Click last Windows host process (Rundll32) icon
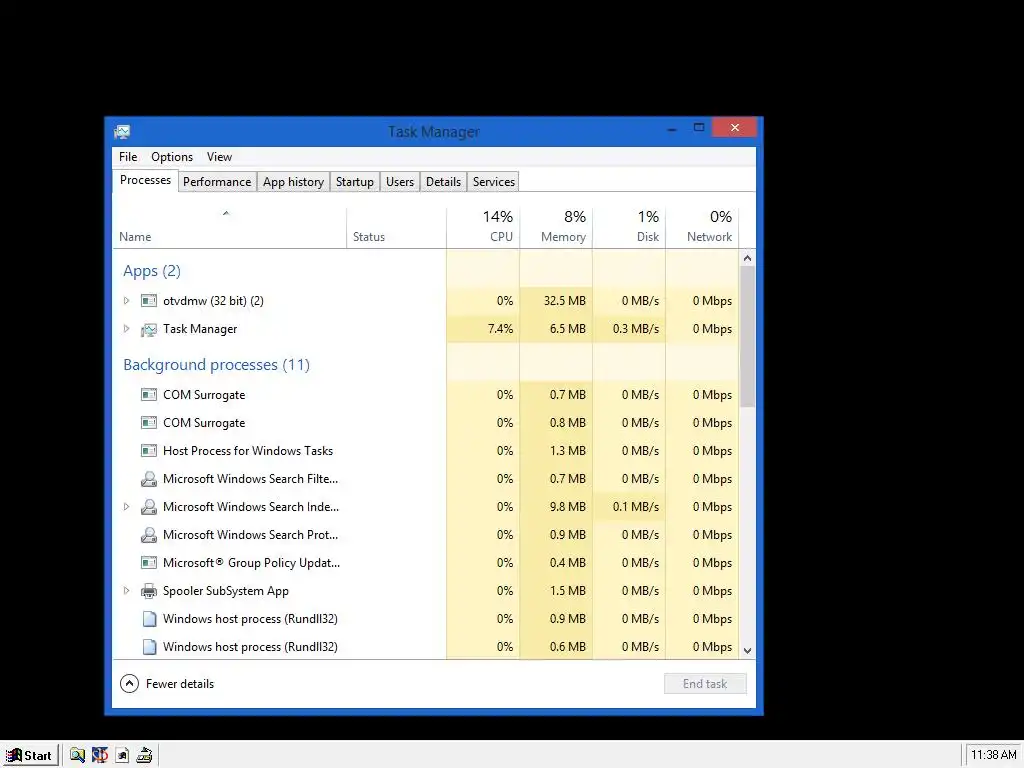1024x768 pixels. 149,647
